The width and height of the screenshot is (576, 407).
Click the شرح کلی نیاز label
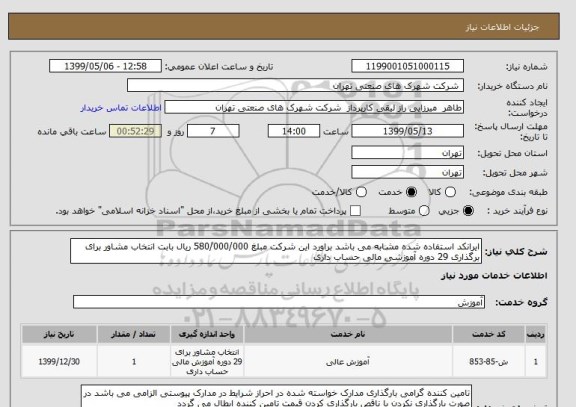(516, 252)
